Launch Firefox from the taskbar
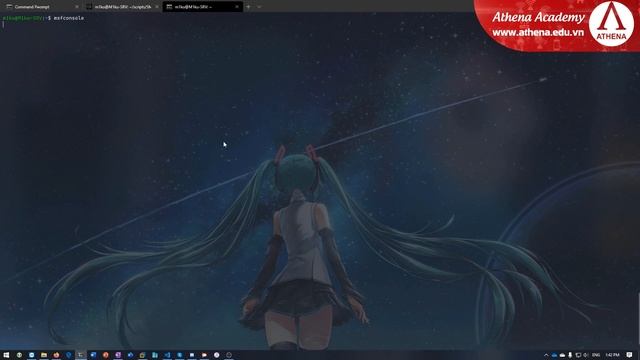This screenshot has width=640, height=360. (x=56, y=355)
